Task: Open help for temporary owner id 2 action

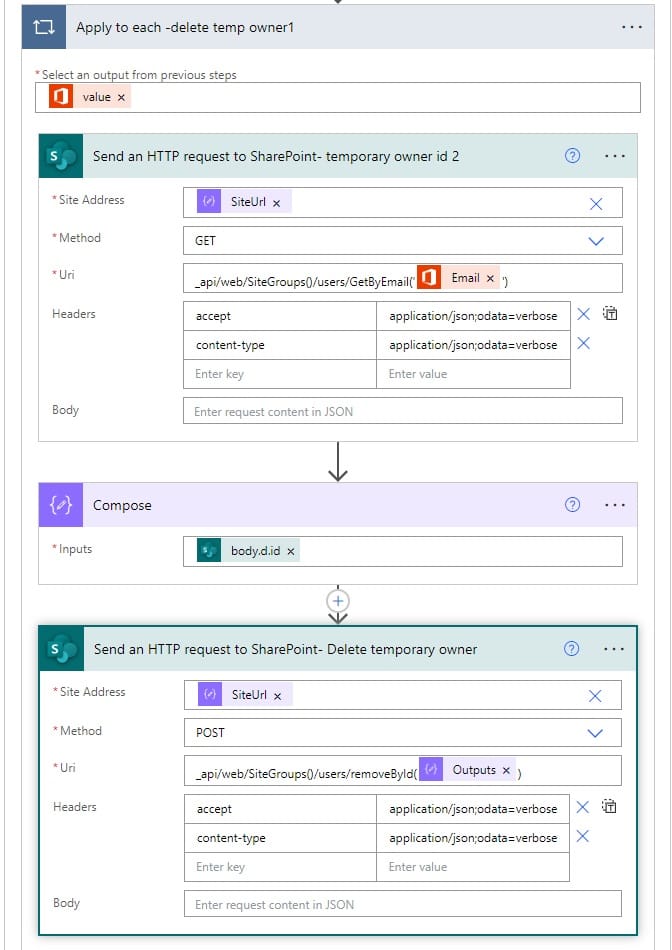Action: pyautogui.click(x=572, y=156)
